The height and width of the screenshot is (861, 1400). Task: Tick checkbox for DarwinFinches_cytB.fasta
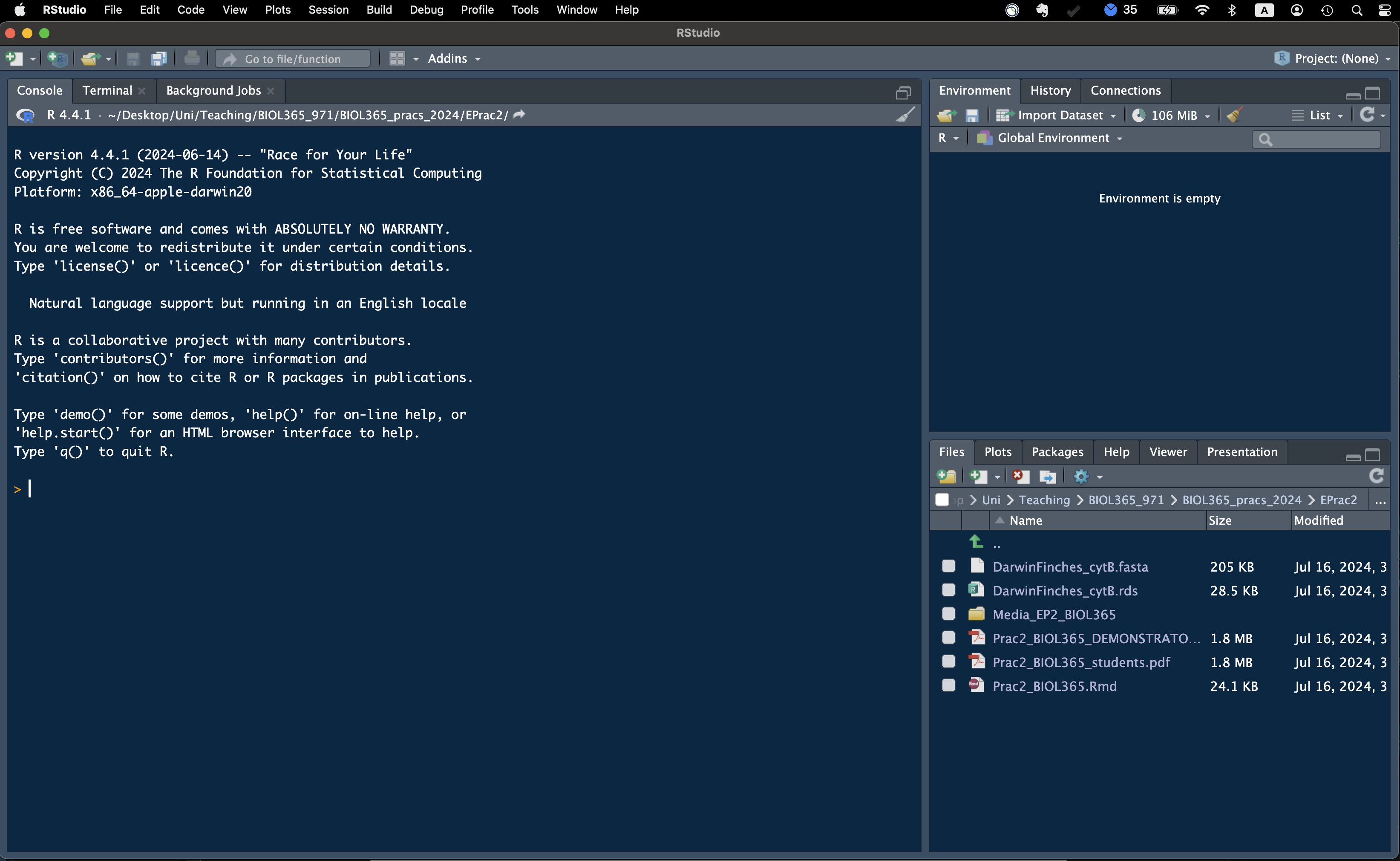click(x=948, y=566)
